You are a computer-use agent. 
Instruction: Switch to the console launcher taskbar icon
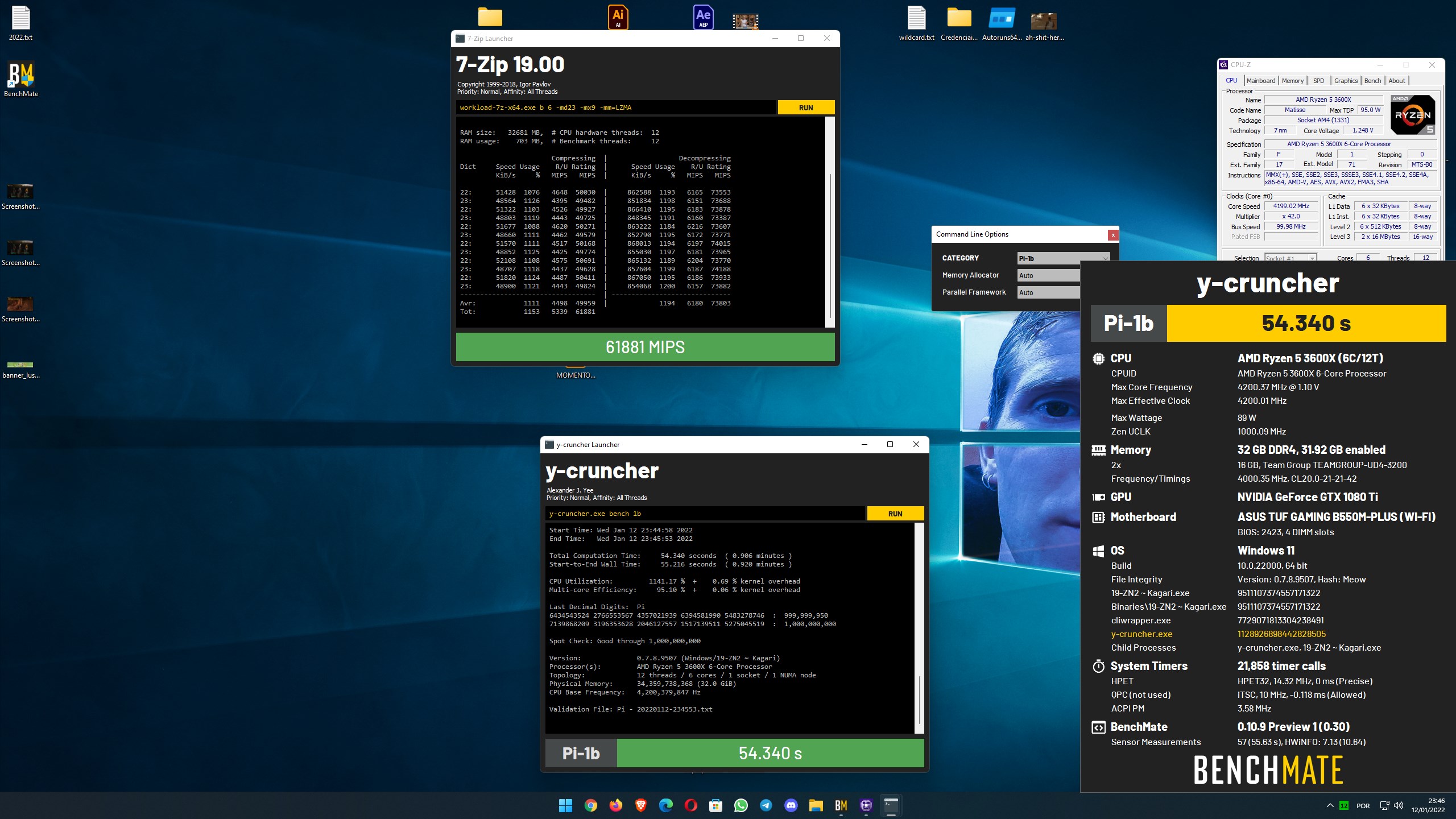point(891,805)
